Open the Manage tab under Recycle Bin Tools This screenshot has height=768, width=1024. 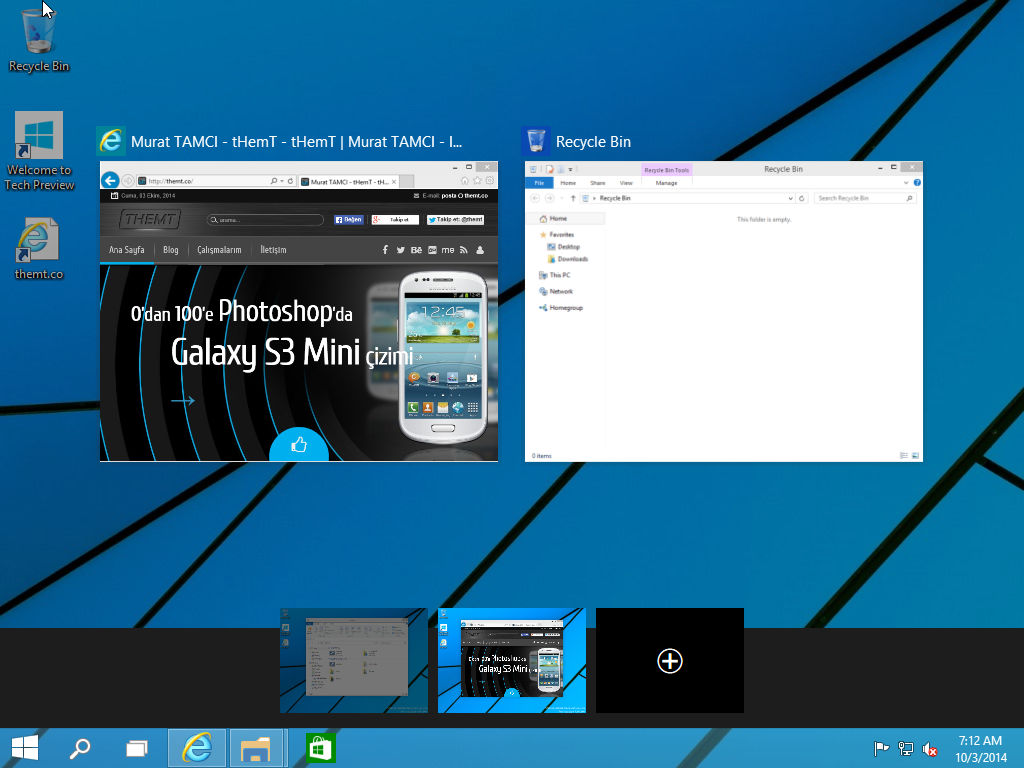(666, 182)
